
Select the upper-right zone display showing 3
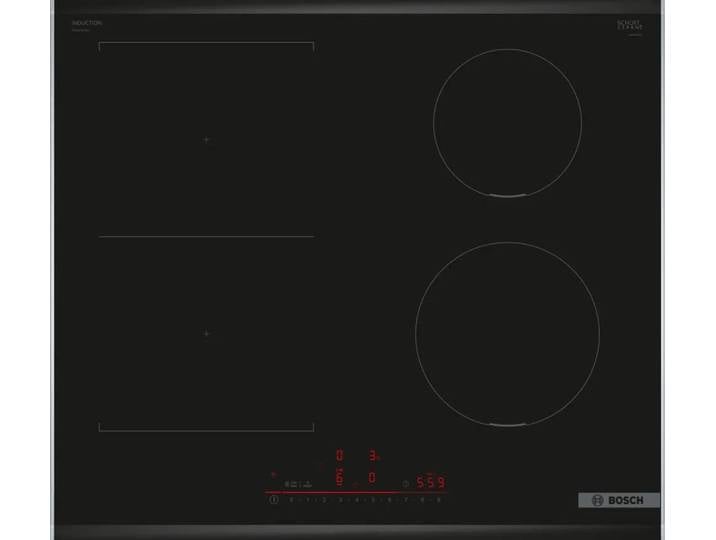pos(373,456)
